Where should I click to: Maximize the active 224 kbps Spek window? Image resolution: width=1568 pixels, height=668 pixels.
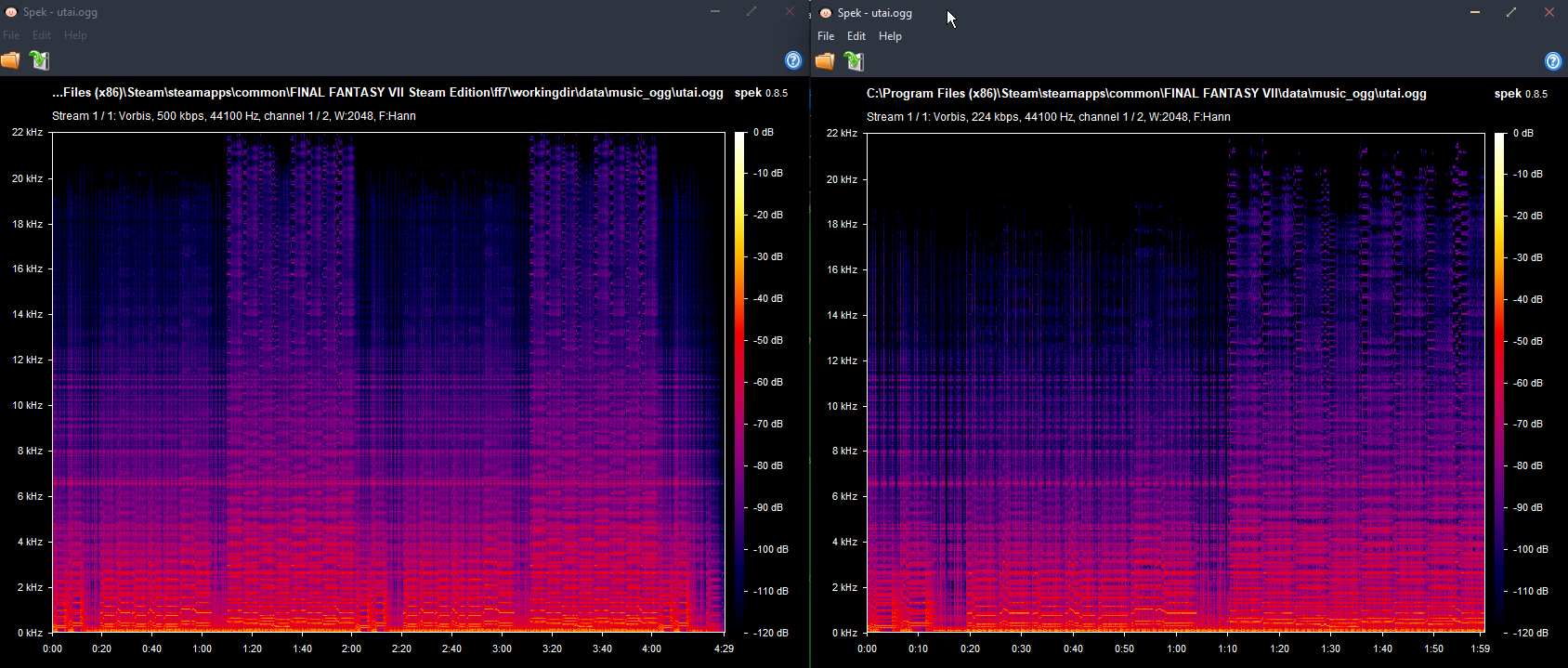[x=1511, y=12]
